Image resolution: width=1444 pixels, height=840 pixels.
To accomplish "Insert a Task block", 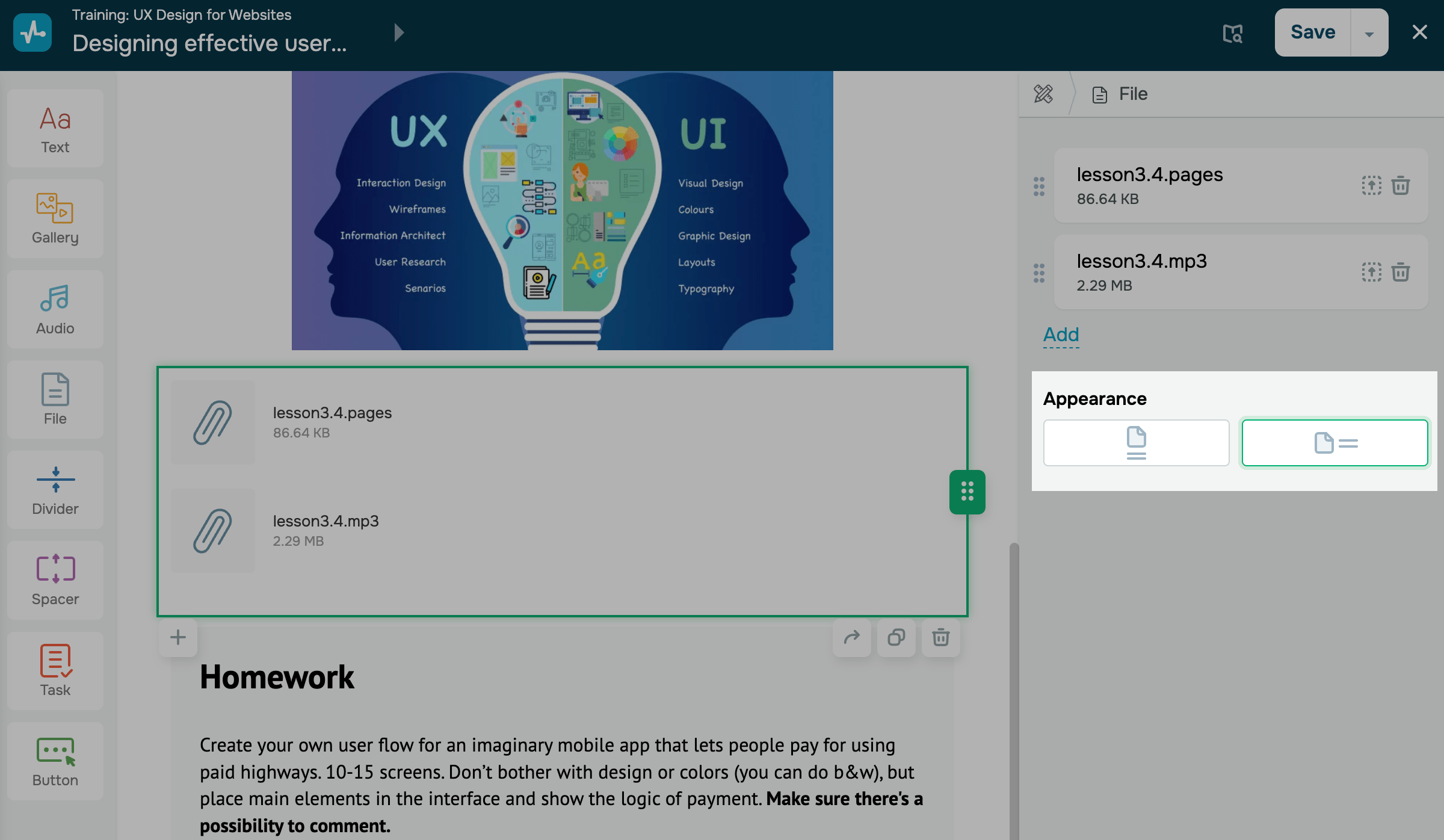I will pyautogui.click(x=55, y=671).
